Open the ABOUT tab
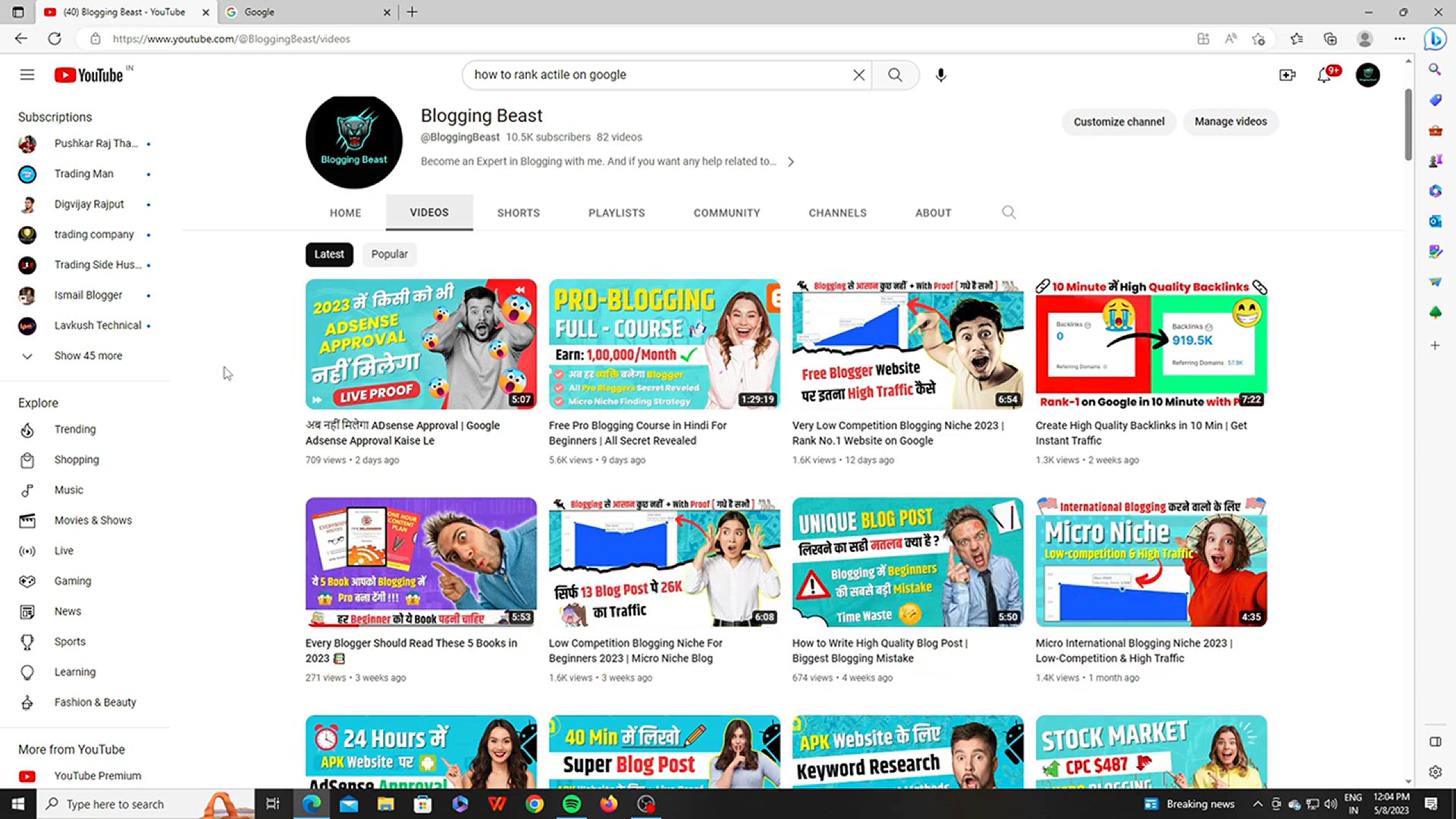Screen dimensions: 1456x819 click(933, 213)
